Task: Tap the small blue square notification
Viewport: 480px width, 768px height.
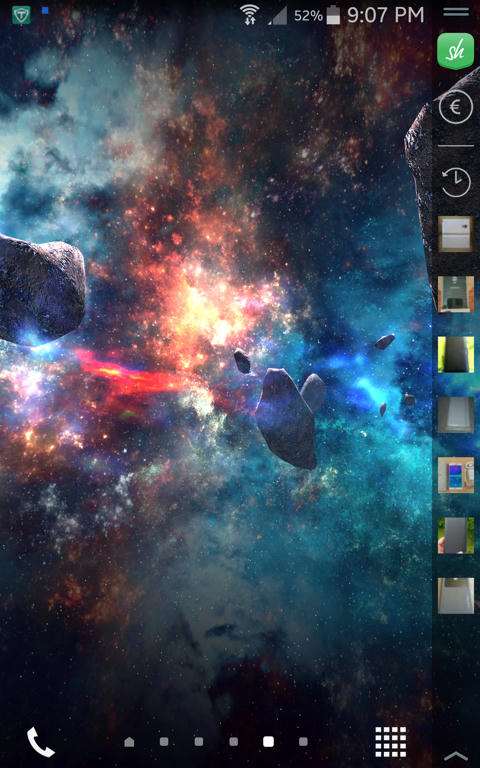Action: click(45, 10)
